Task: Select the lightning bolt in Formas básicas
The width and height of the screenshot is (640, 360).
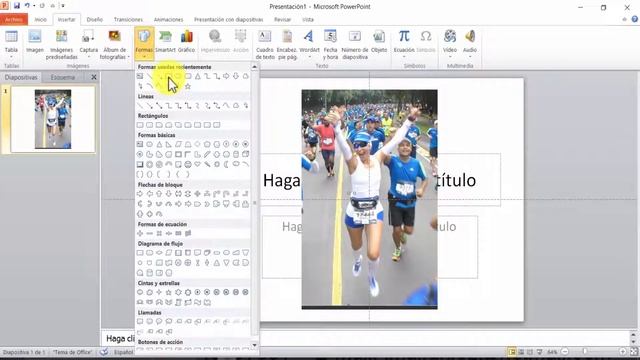Action: 207,164
